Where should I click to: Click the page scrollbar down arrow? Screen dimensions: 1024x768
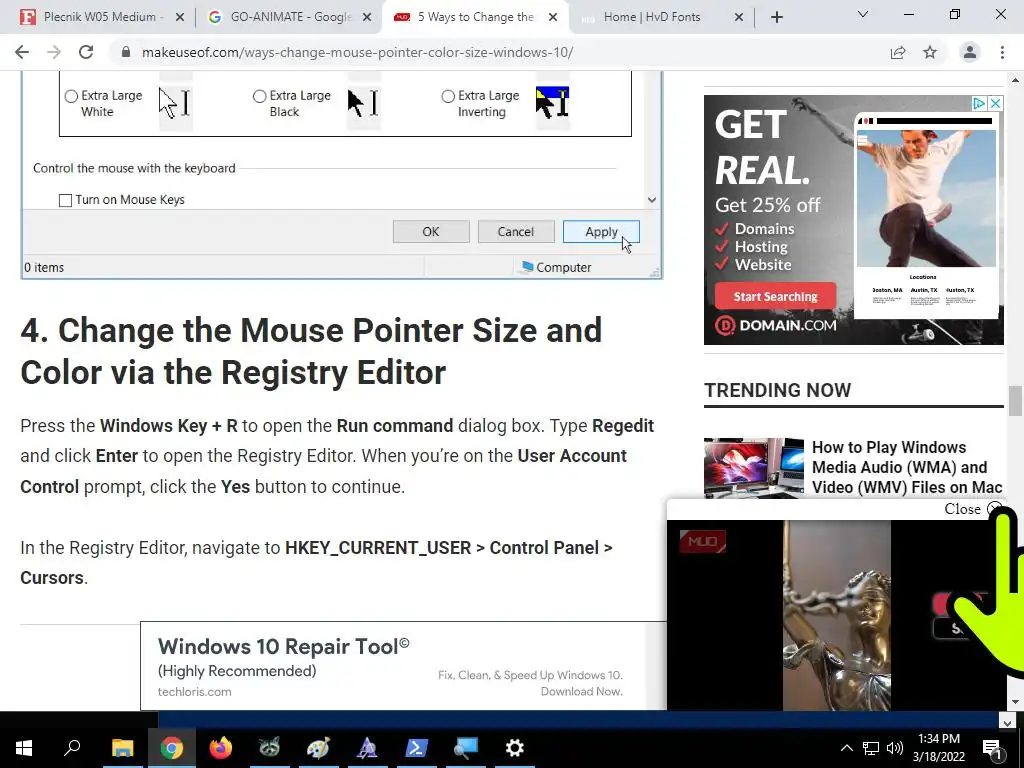[1014, 702]
